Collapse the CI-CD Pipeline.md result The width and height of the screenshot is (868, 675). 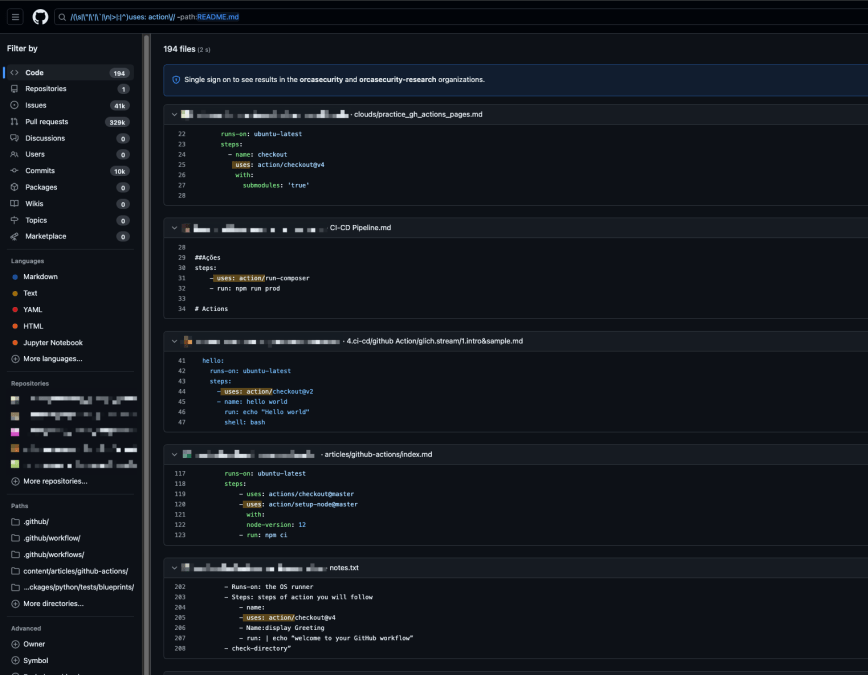pyautogui.click(x=174, y=228)
